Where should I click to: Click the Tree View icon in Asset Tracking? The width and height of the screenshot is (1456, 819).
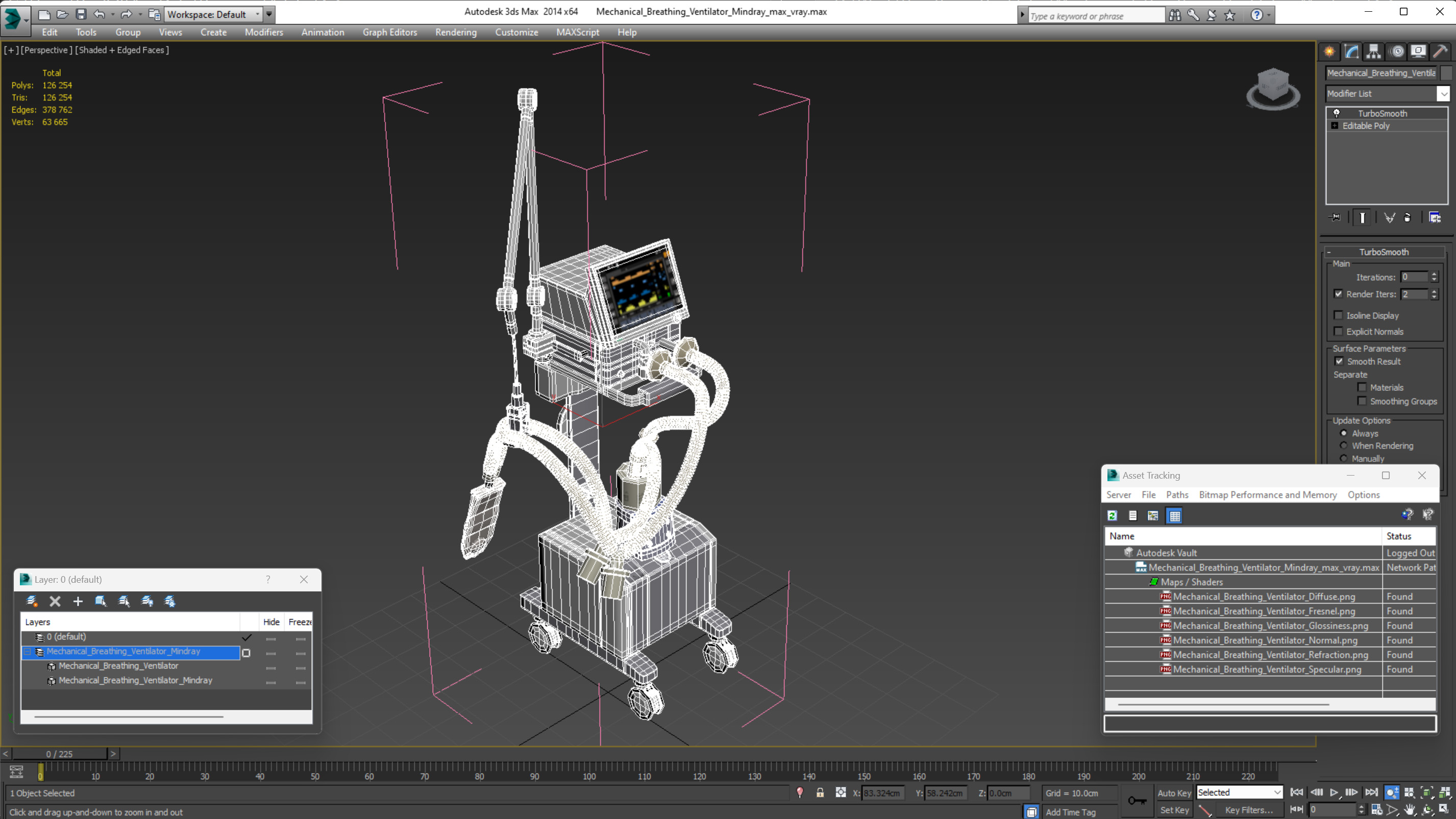[x=1153, y=515]
